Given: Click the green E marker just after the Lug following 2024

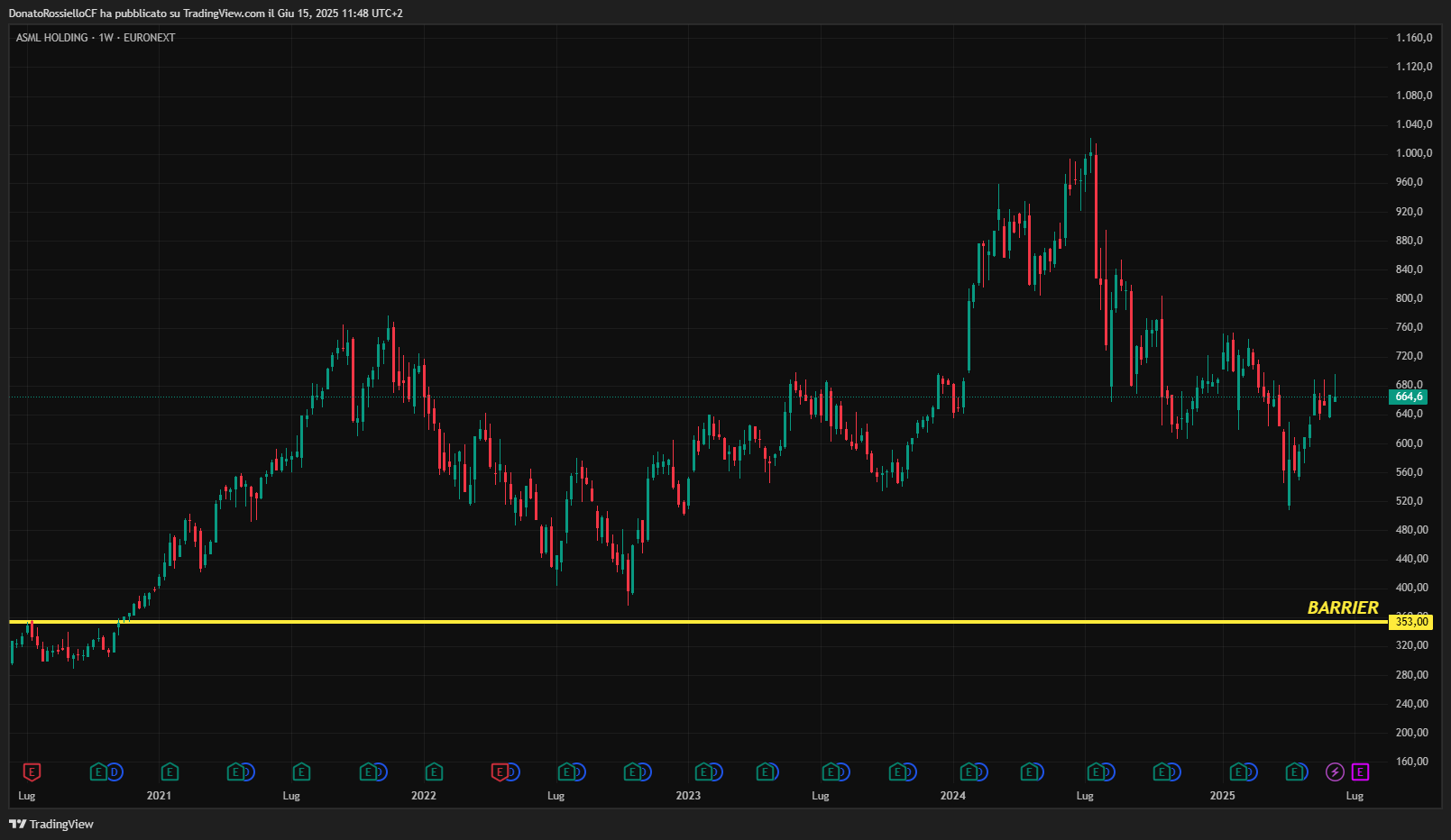Looking at the screenshot, I should [1097, 772].
